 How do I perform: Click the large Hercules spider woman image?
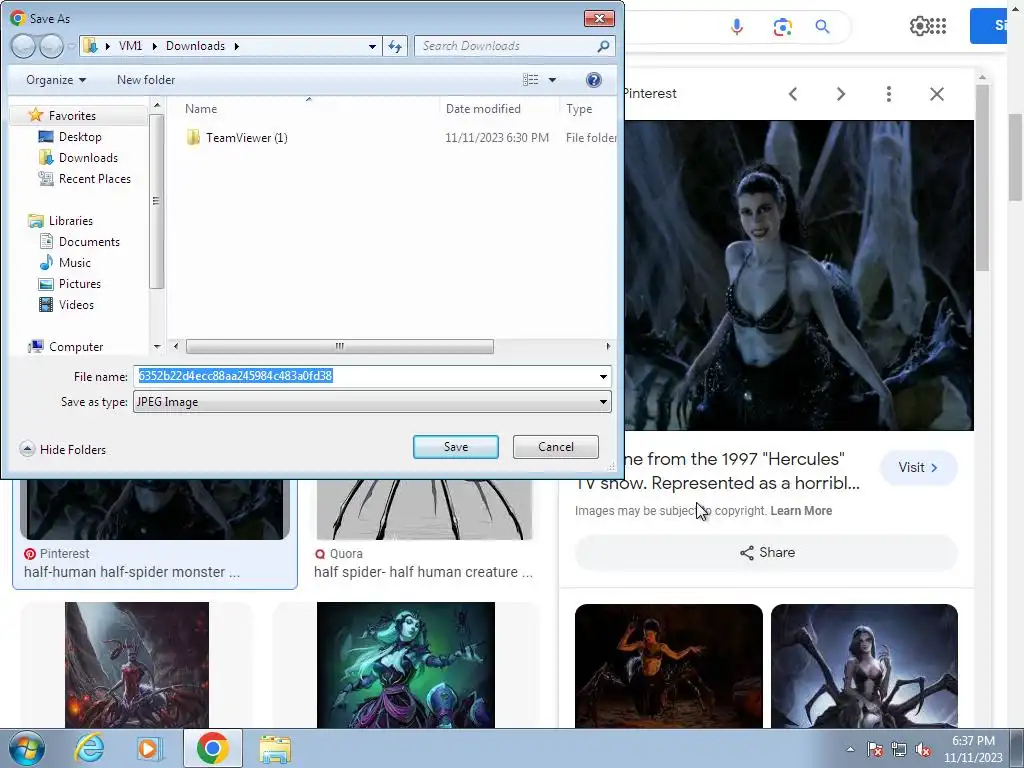tap(799, 275)
